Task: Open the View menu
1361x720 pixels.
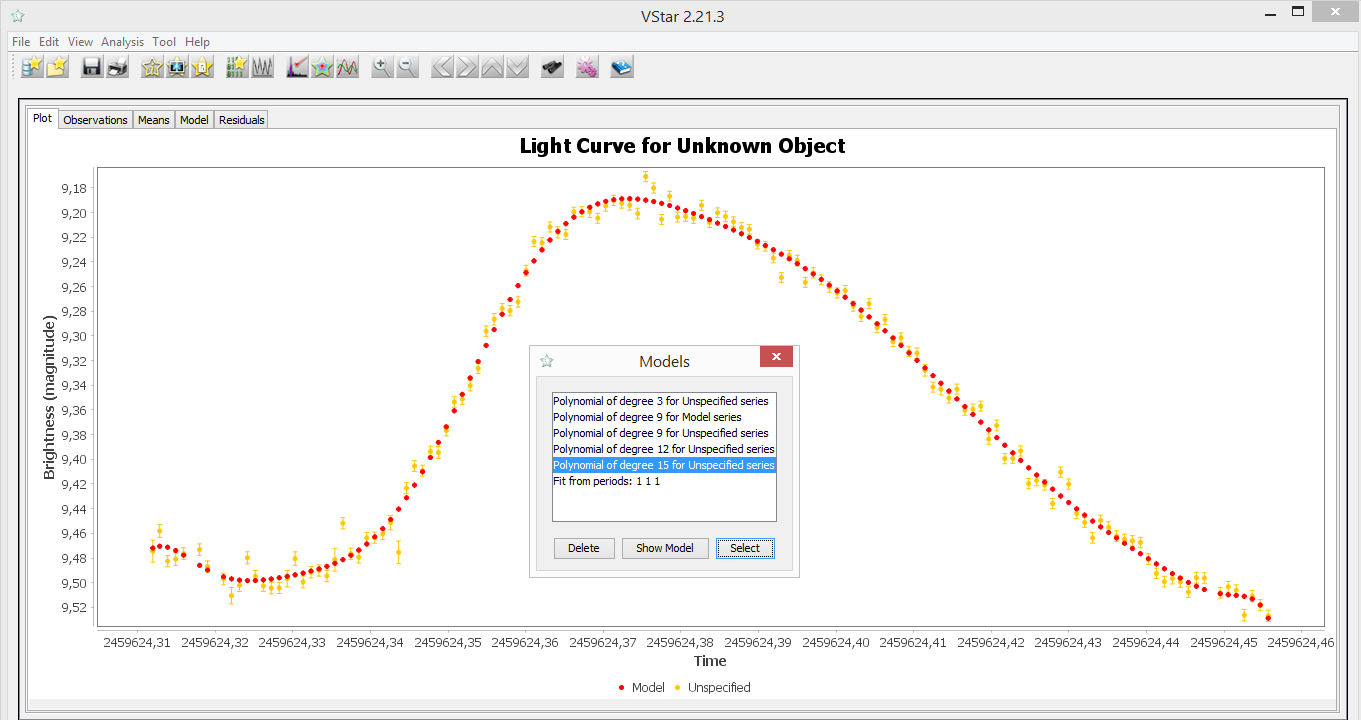Action: tap(80, 42)
